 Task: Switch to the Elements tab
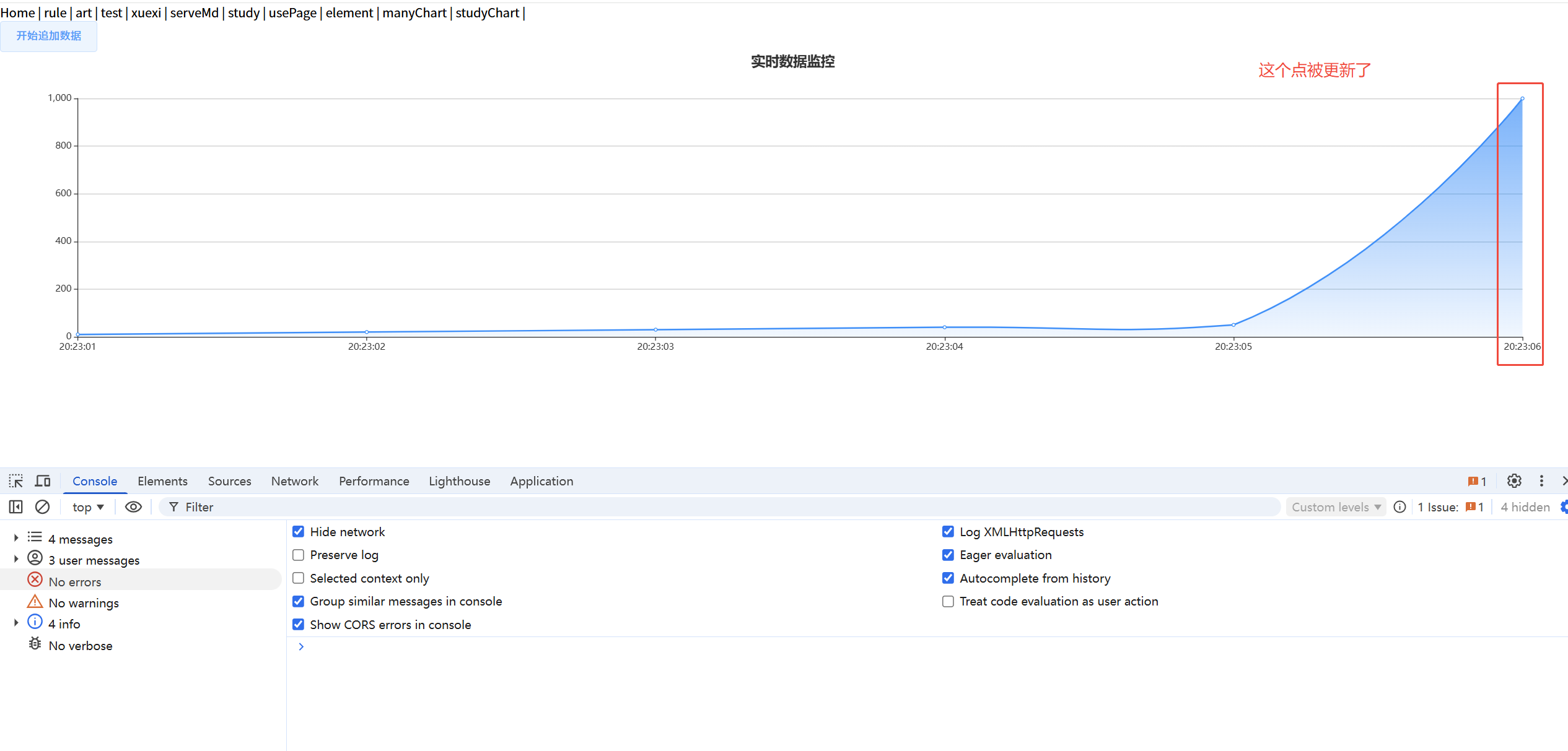[162, 481]
